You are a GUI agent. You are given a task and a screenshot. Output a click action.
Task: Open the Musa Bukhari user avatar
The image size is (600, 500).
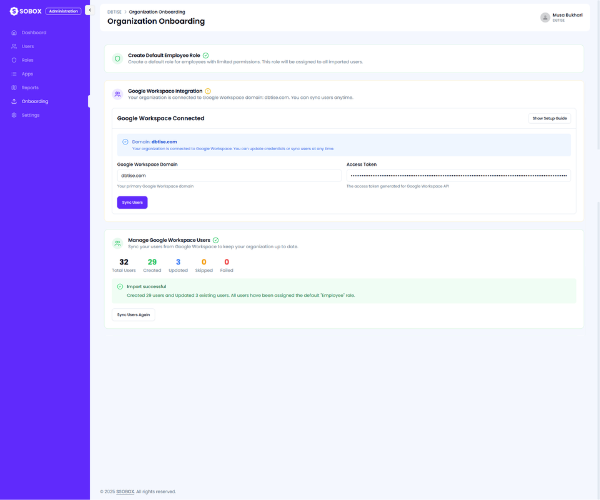pos(545,17)
